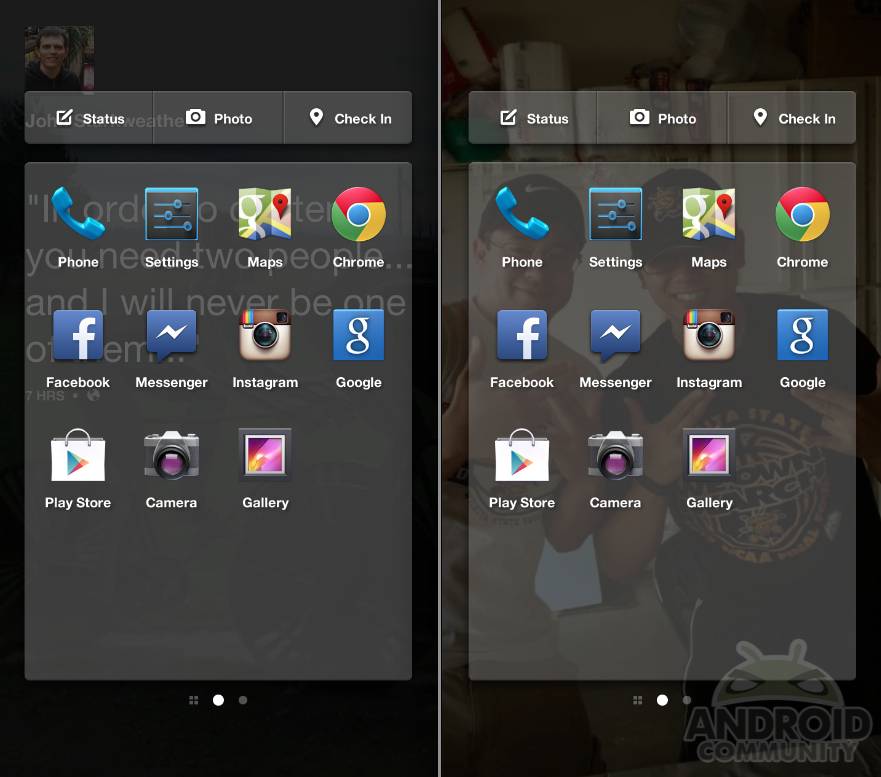Select grid page indicator in left screen
881x777 pixels.
(x=193, y=700)
